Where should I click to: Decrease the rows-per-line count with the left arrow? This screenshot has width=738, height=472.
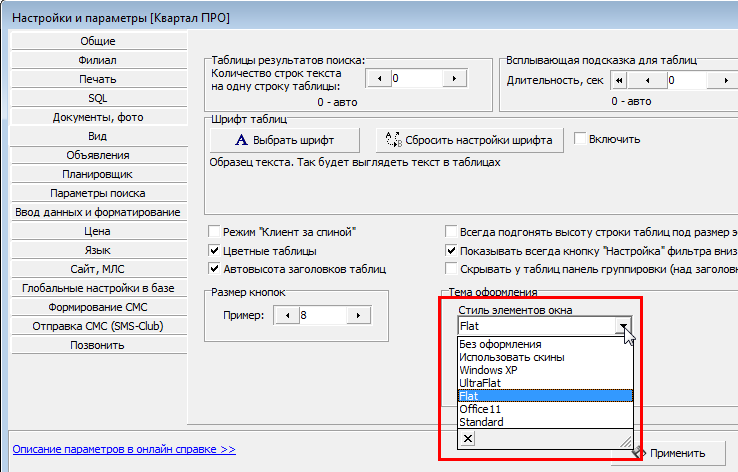pyautogui.click(x=378, y=78)
